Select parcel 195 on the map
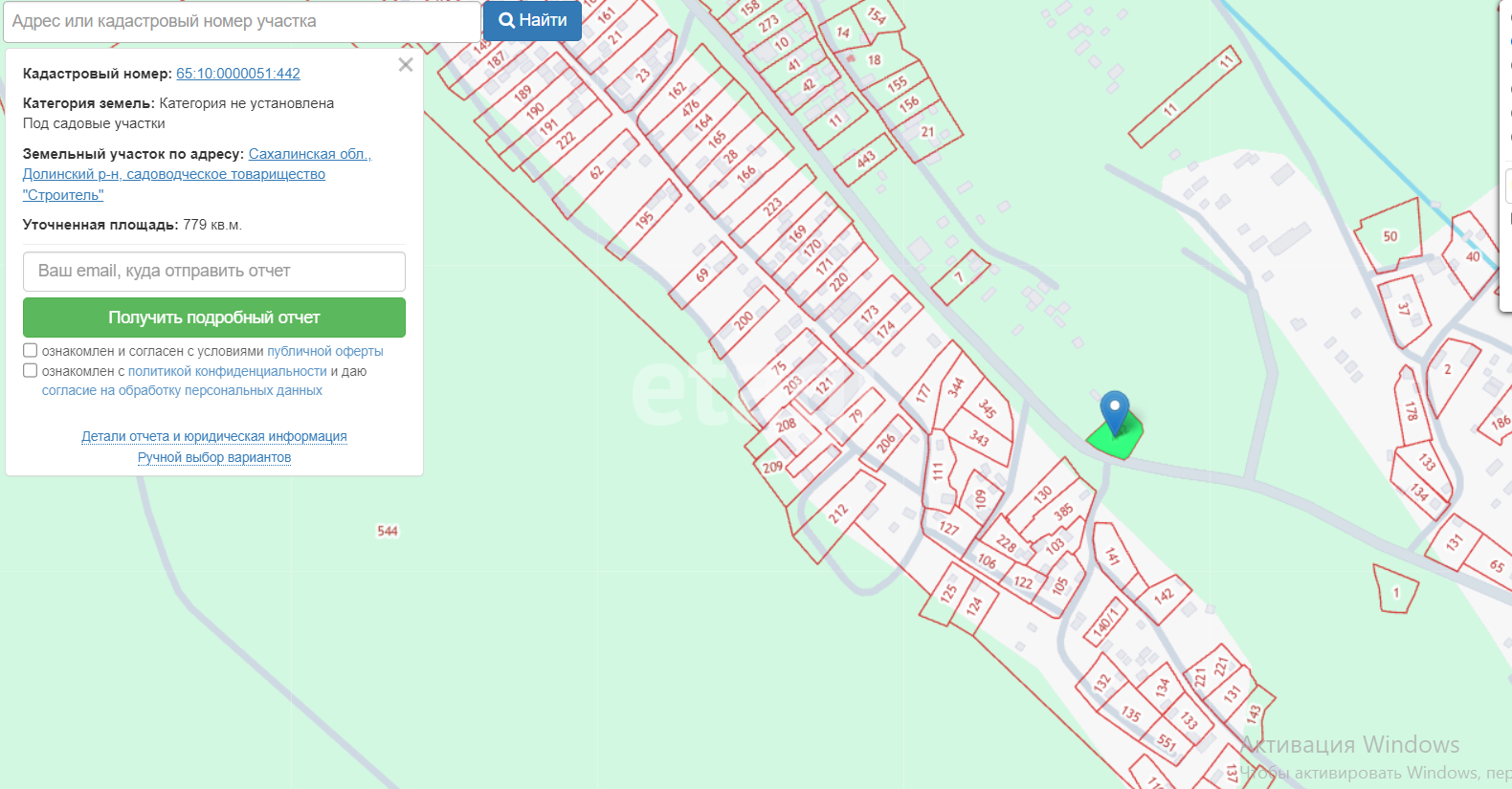Screen dimensions: 1512x789 (x=644, y=219)
